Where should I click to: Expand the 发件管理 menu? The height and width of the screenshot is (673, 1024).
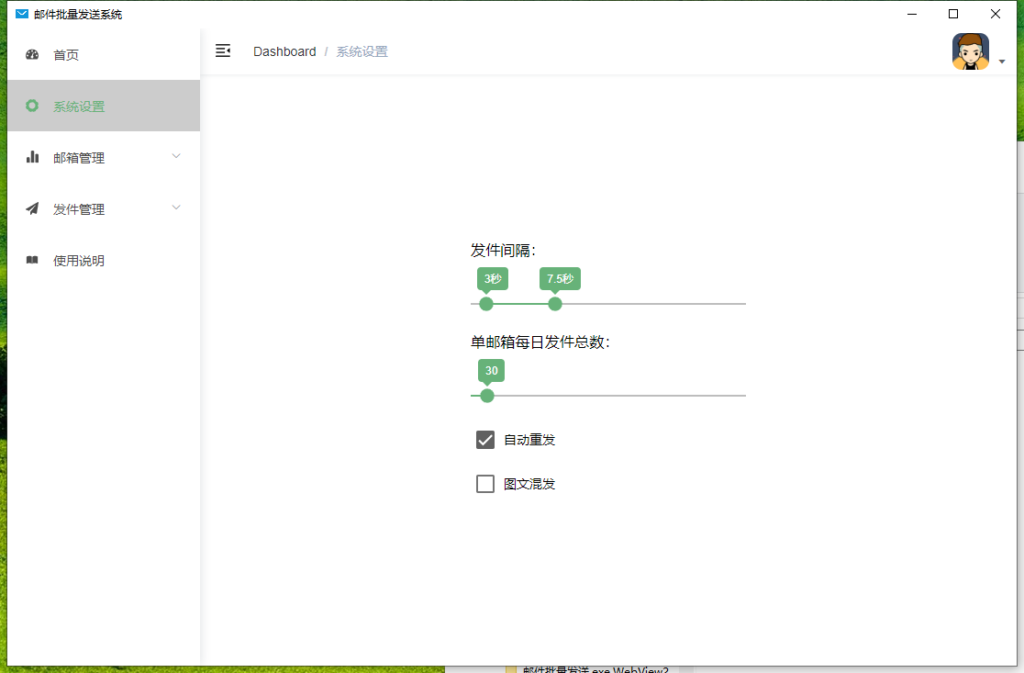(x=177, y=209)
